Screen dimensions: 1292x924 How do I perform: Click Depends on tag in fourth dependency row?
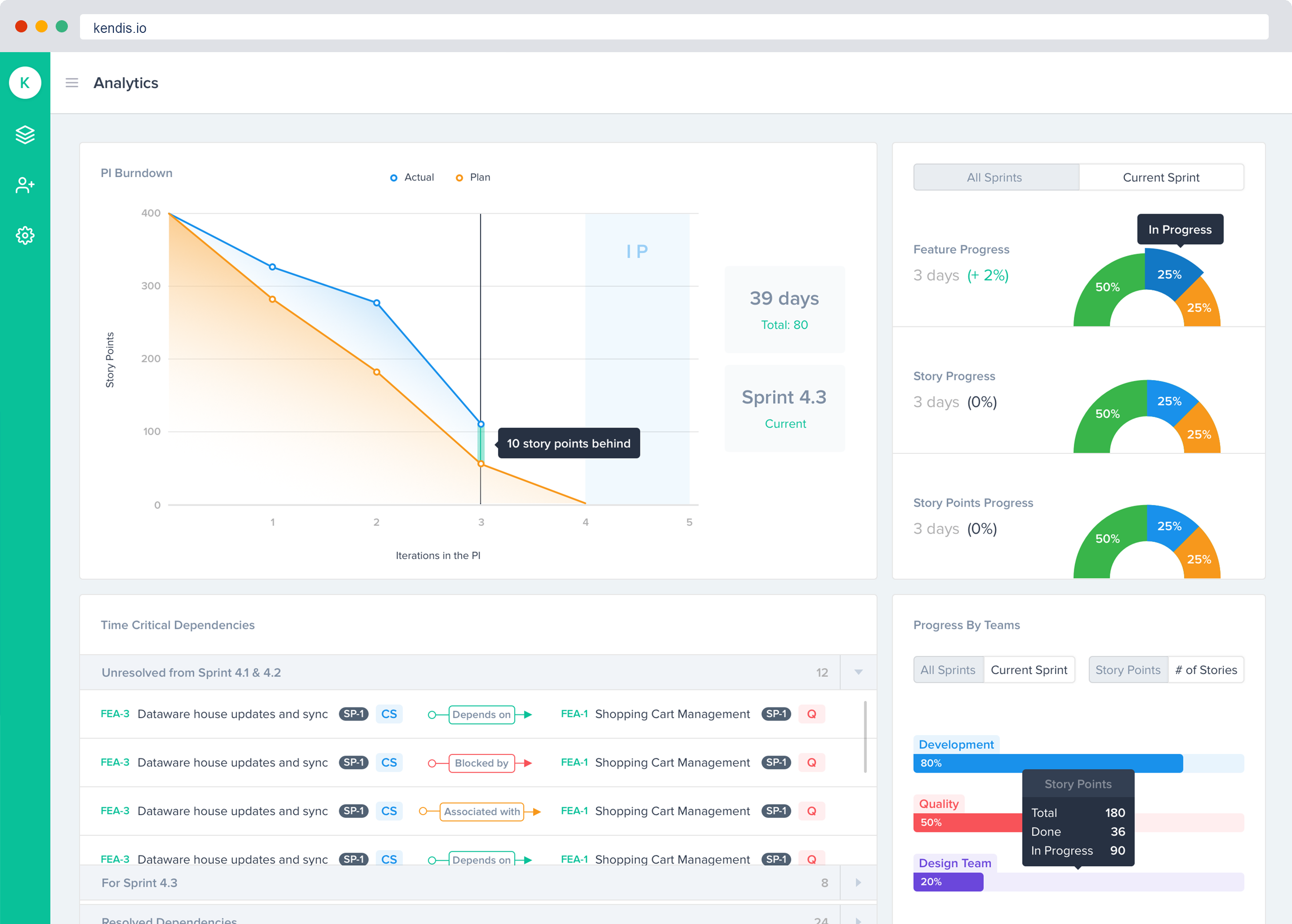(x=481, y=859)
